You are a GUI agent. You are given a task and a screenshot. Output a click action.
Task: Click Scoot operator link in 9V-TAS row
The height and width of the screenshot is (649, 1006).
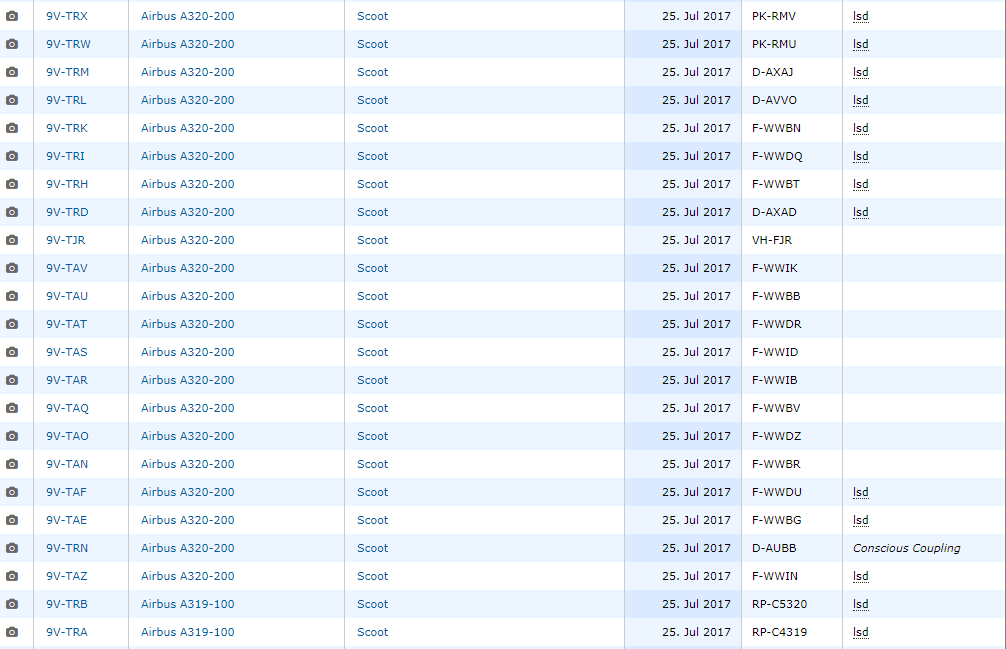[372, 352]
